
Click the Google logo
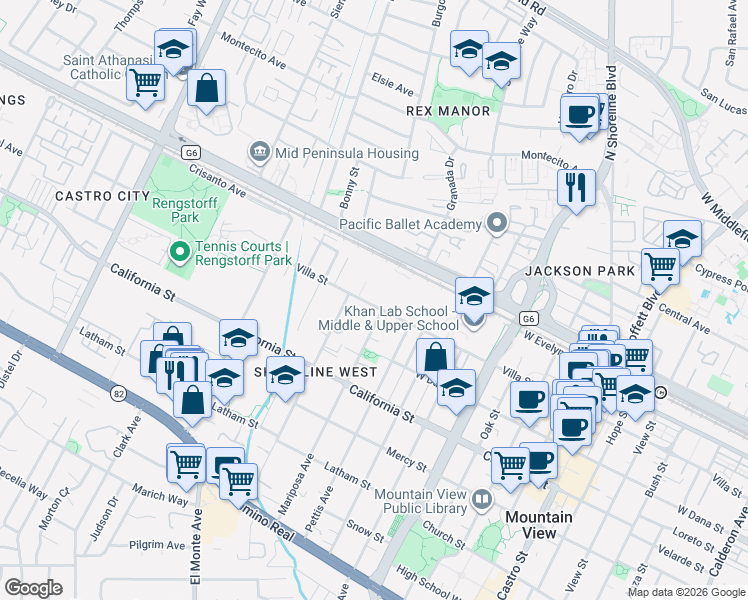point(33,588)
